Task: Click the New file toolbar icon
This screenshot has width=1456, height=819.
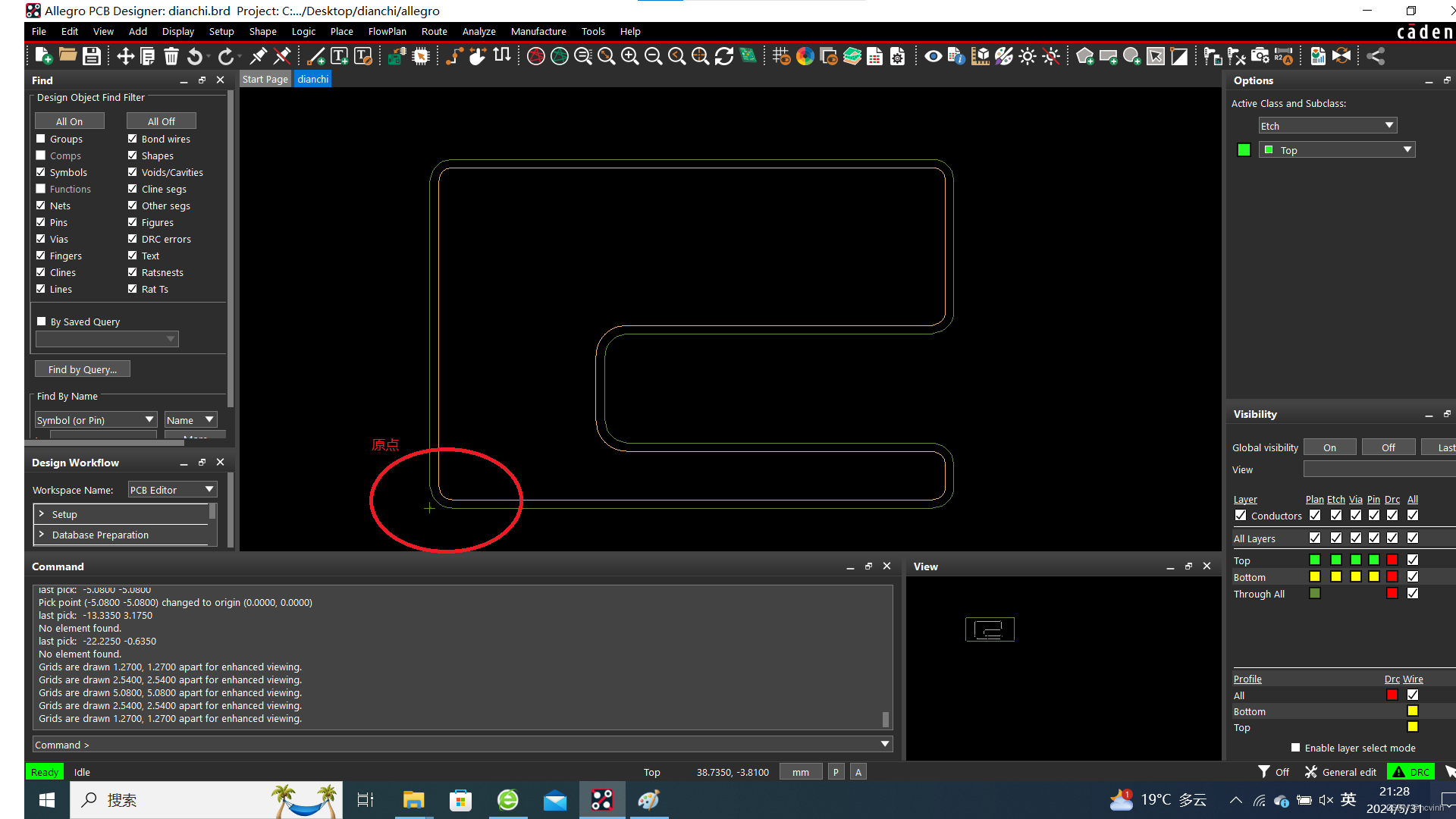Action: point(43,56)
